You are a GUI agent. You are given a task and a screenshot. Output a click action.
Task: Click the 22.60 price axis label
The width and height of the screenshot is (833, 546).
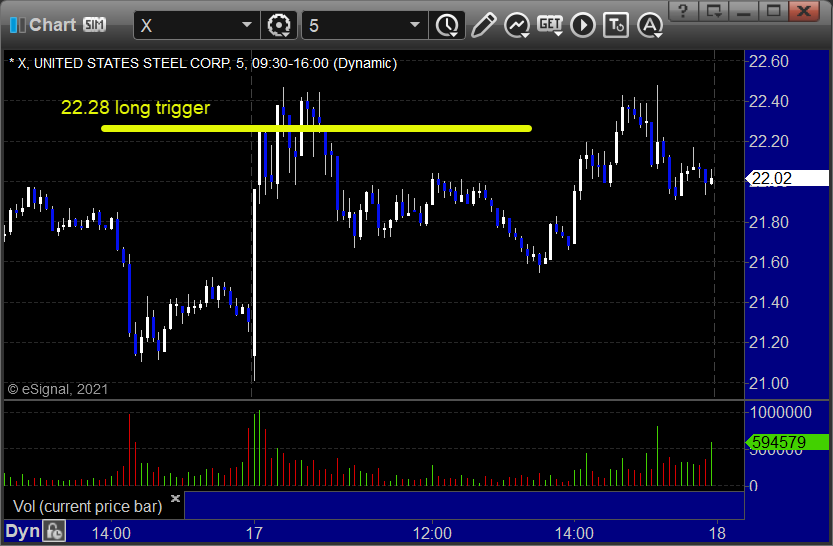[x=769, y=62]
